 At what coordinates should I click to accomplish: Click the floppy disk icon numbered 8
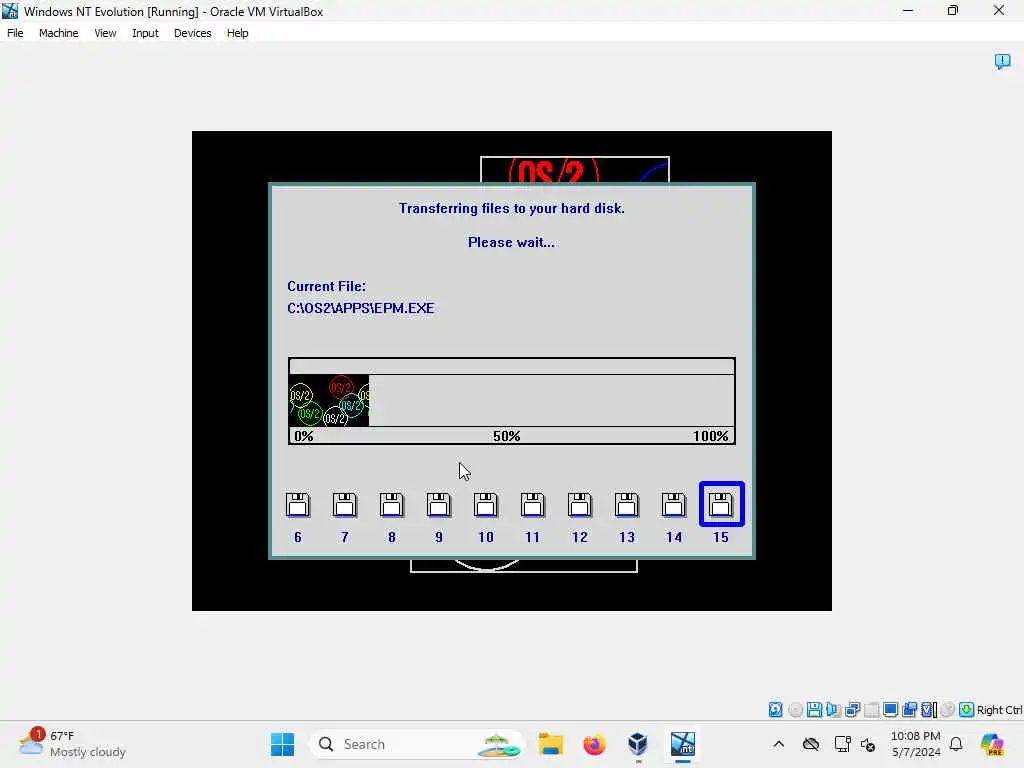(392, 505)
